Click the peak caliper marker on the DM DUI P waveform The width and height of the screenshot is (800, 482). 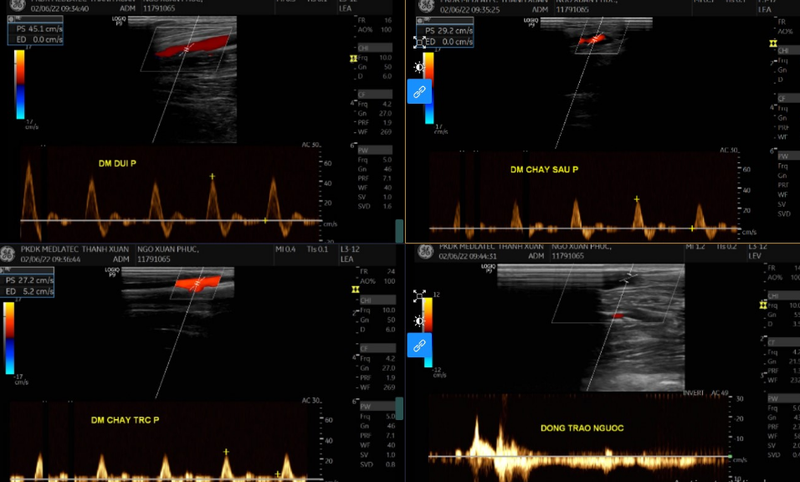pos(210,176)
